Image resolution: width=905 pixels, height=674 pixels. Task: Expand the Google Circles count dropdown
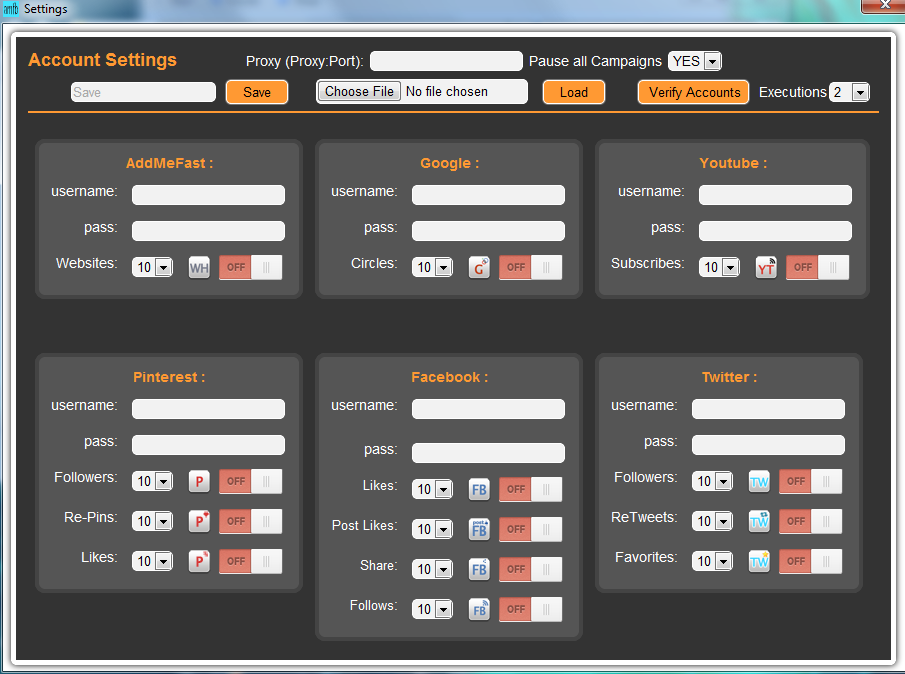point(432,267)
